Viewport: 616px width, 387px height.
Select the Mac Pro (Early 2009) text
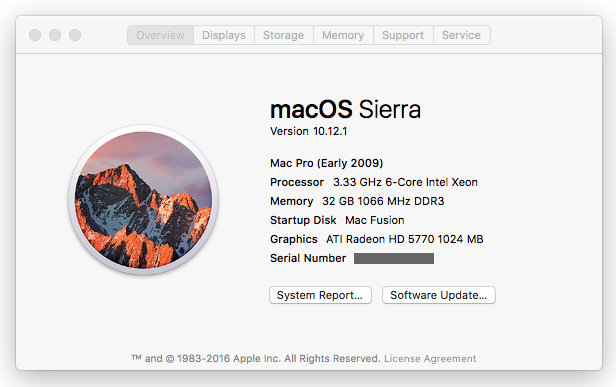point(326,163)
